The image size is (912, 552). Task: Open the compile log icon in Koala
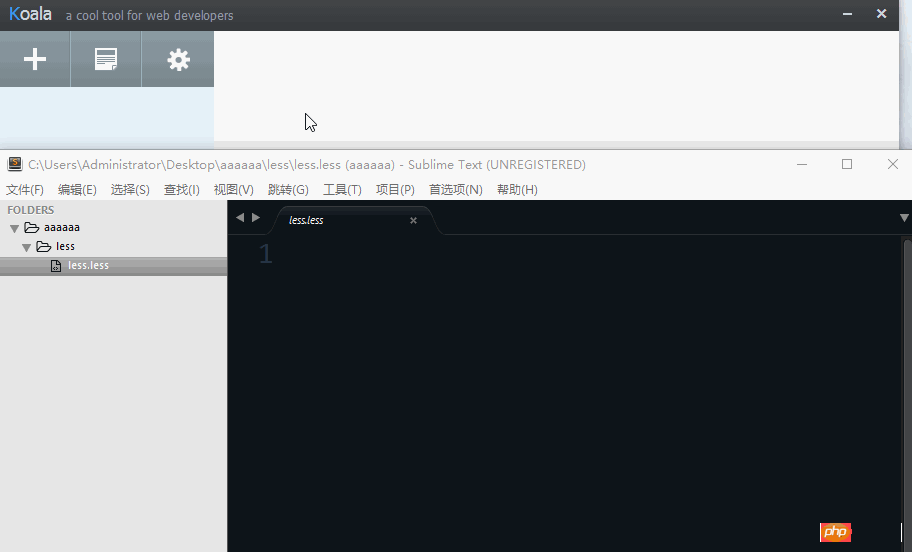coord(106,59)
